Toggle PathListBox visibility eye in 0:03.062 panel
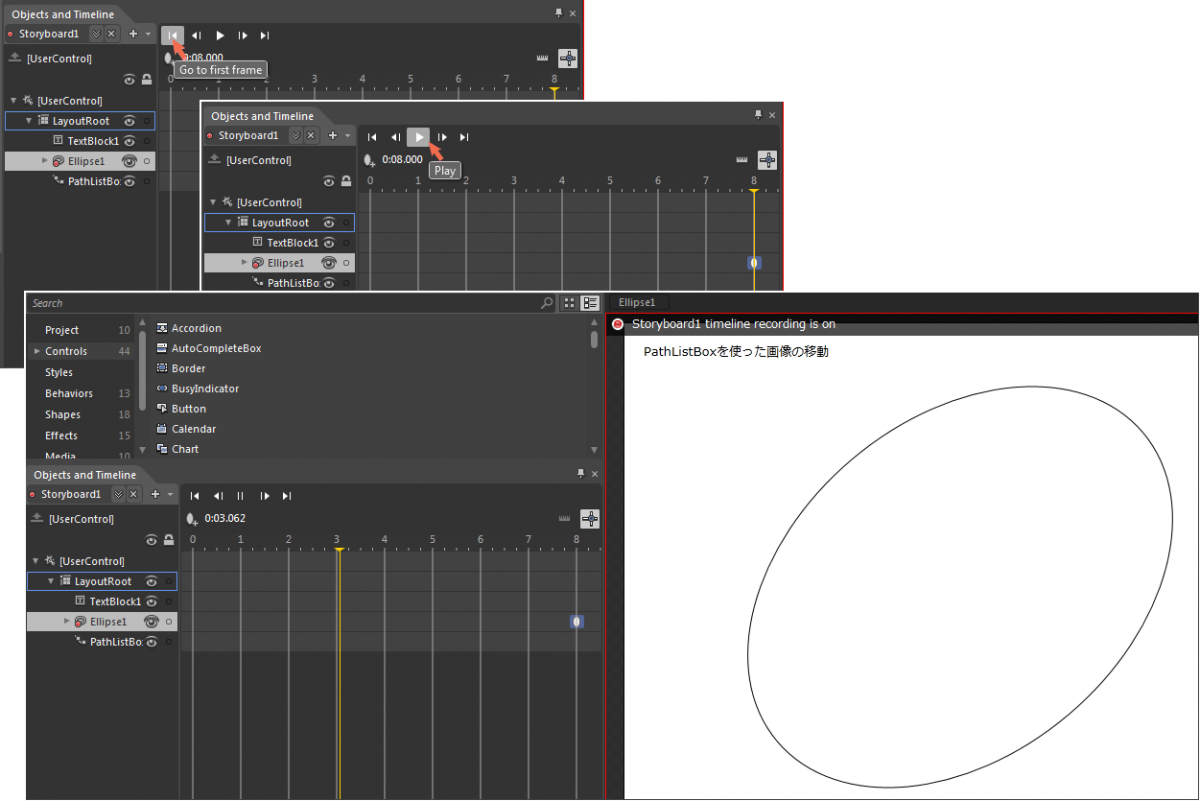Viewport: 1200px width, 801px height. [152, 642]
